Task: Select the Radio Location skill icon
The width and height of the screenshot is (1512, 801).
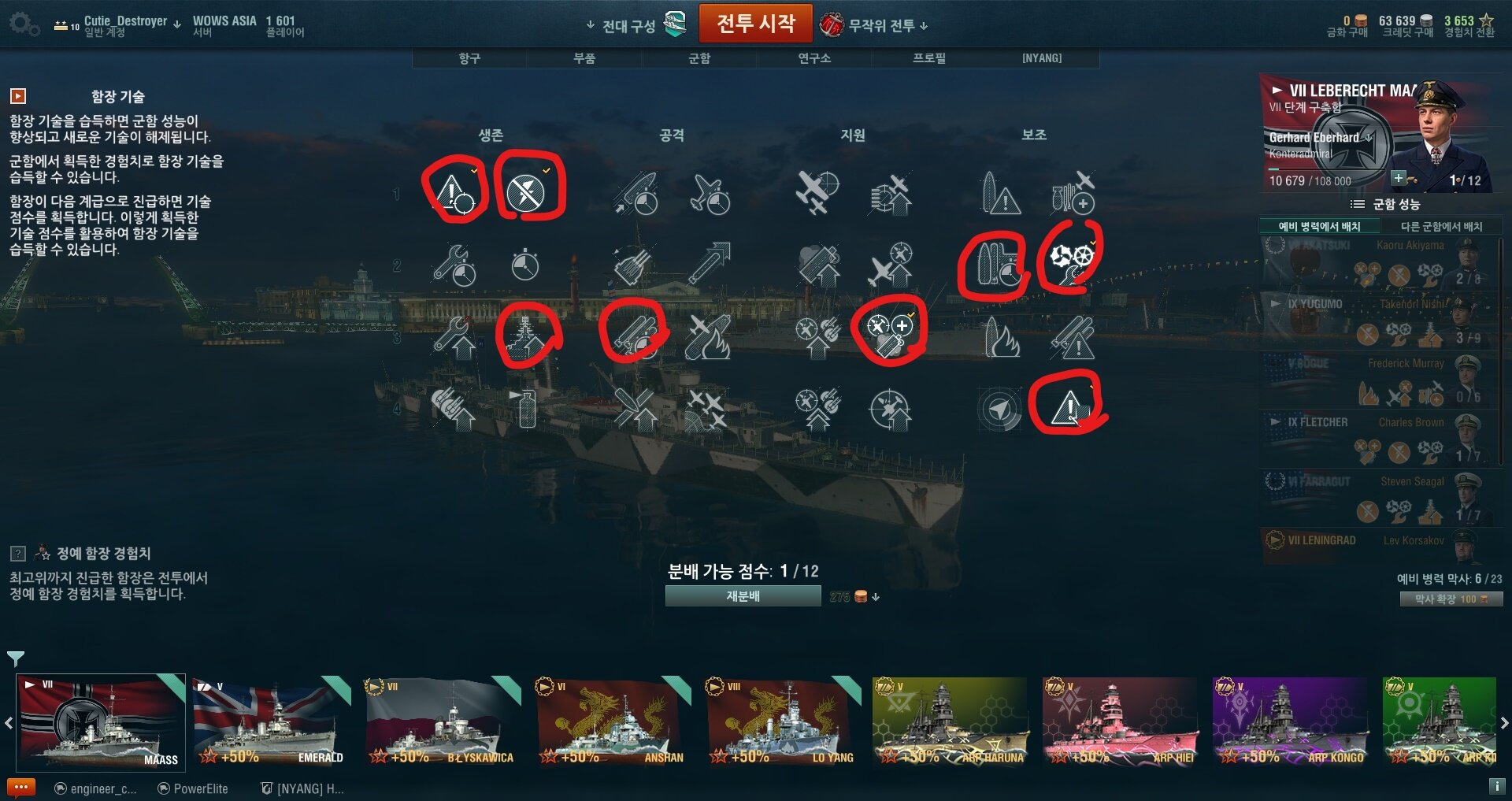Action: (x=999, y=410)
